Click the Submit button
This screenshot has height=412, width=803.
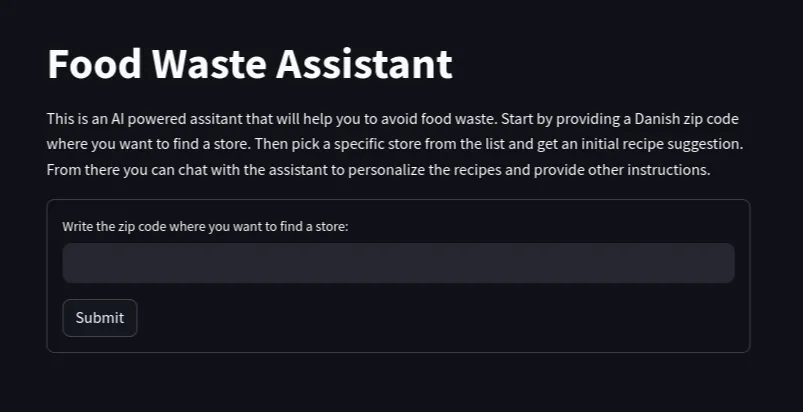click(99, 318)
